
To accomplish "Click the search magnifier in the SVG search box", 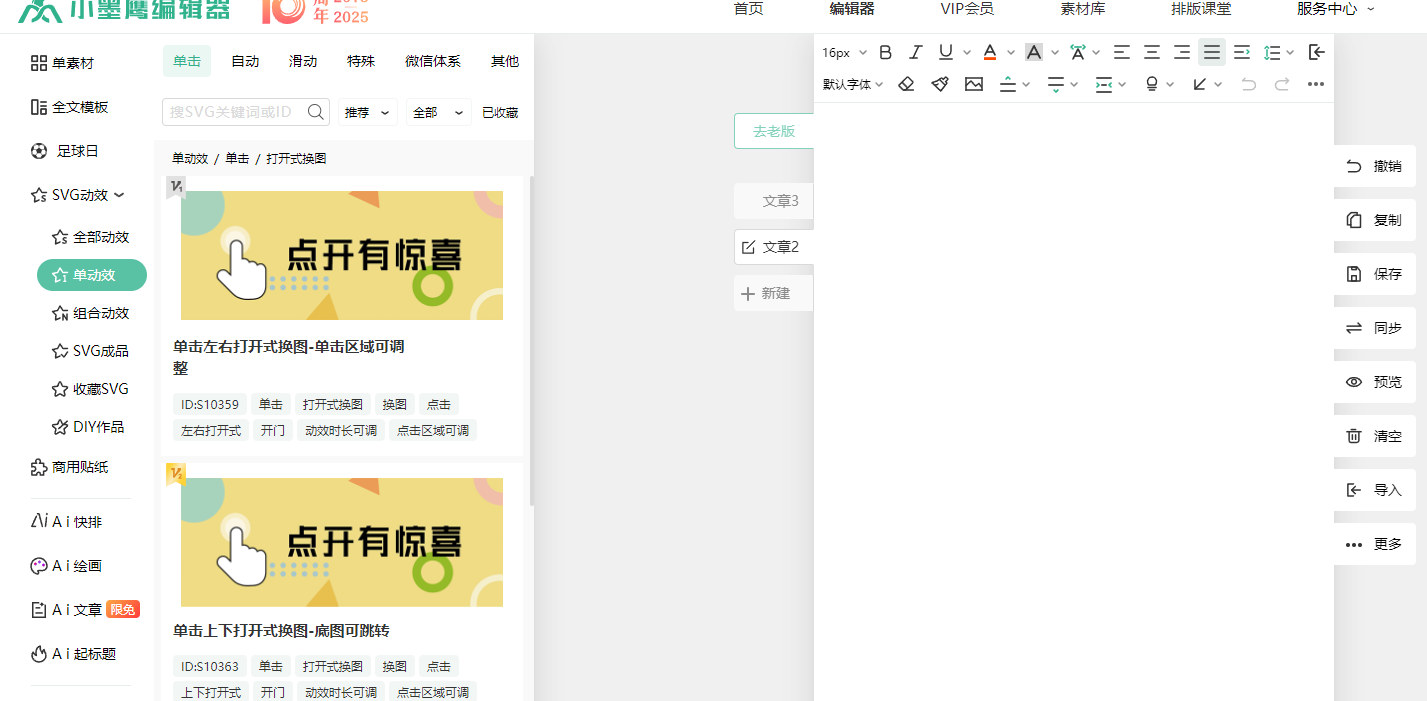I will tap(316, 112).
